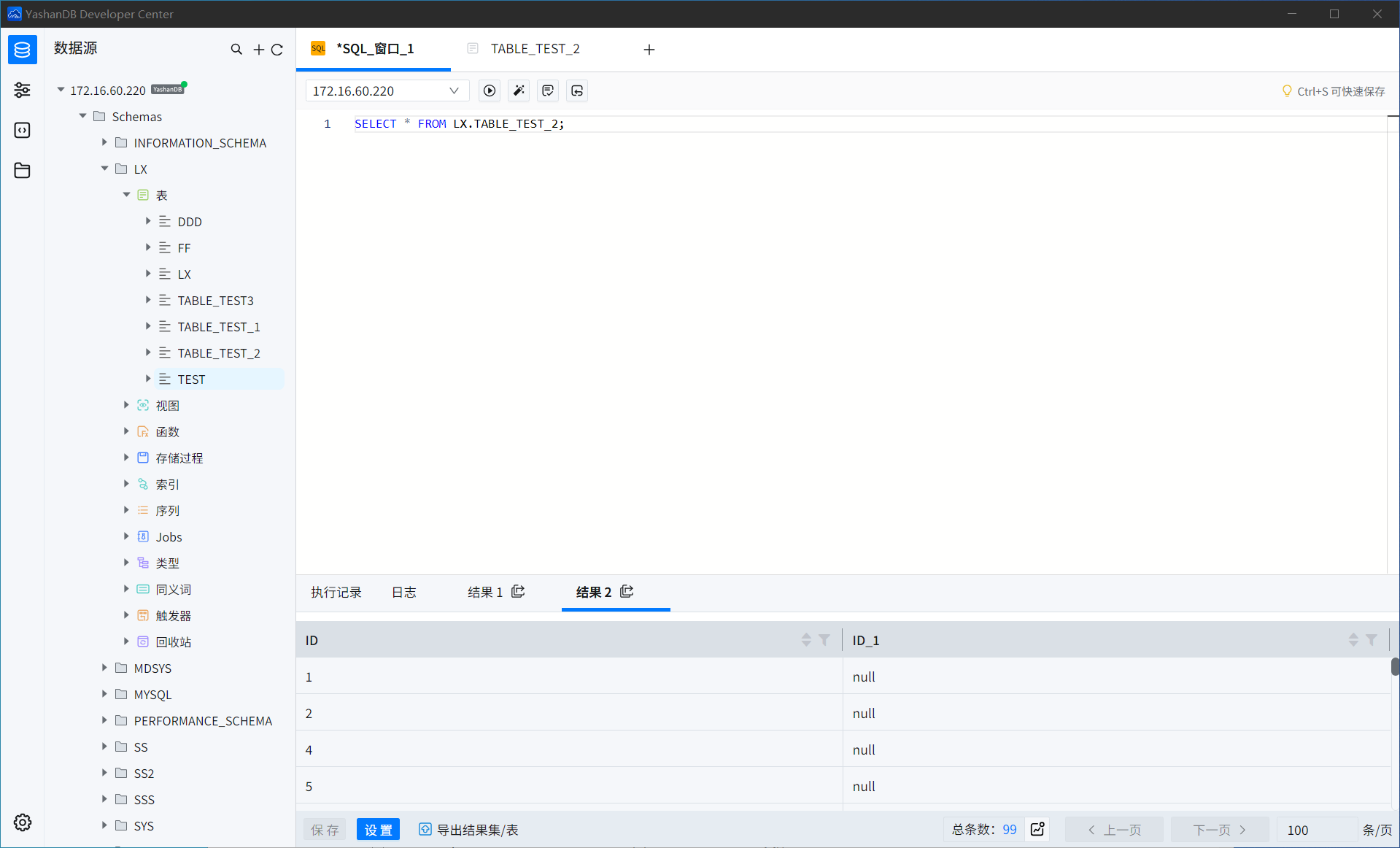This screenshot has height=848, width=1400.
Task: Expand the TABLE_TEST_2 table node
Action: 148,352
